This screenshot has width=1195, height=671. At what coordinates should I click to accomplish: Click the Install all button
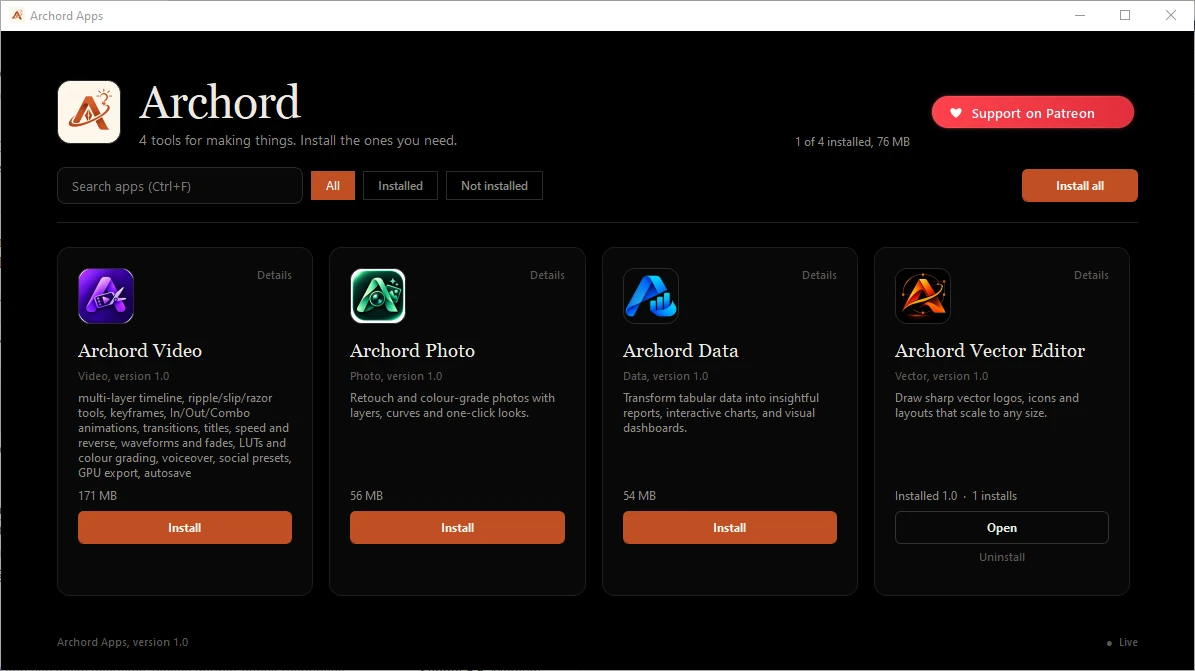[x=1080, y=186]
